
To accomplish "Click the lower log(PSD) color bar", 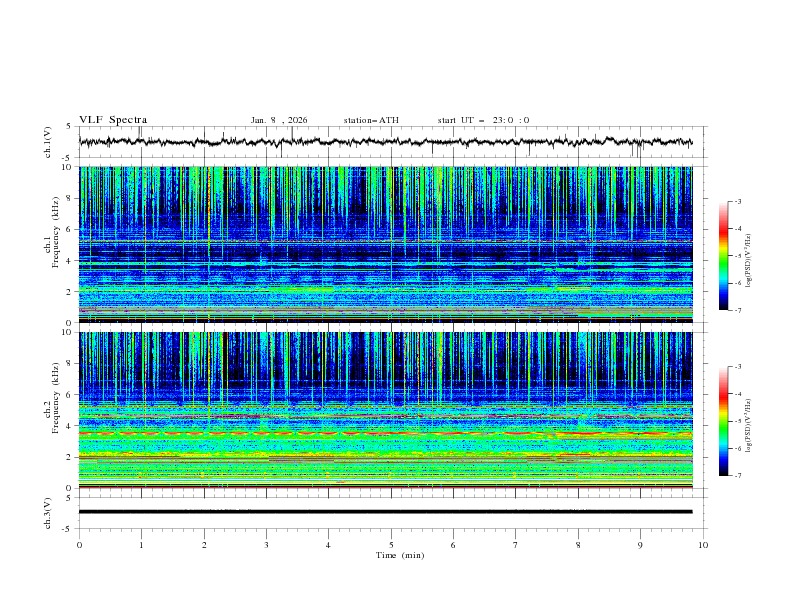I will point(723,421).
